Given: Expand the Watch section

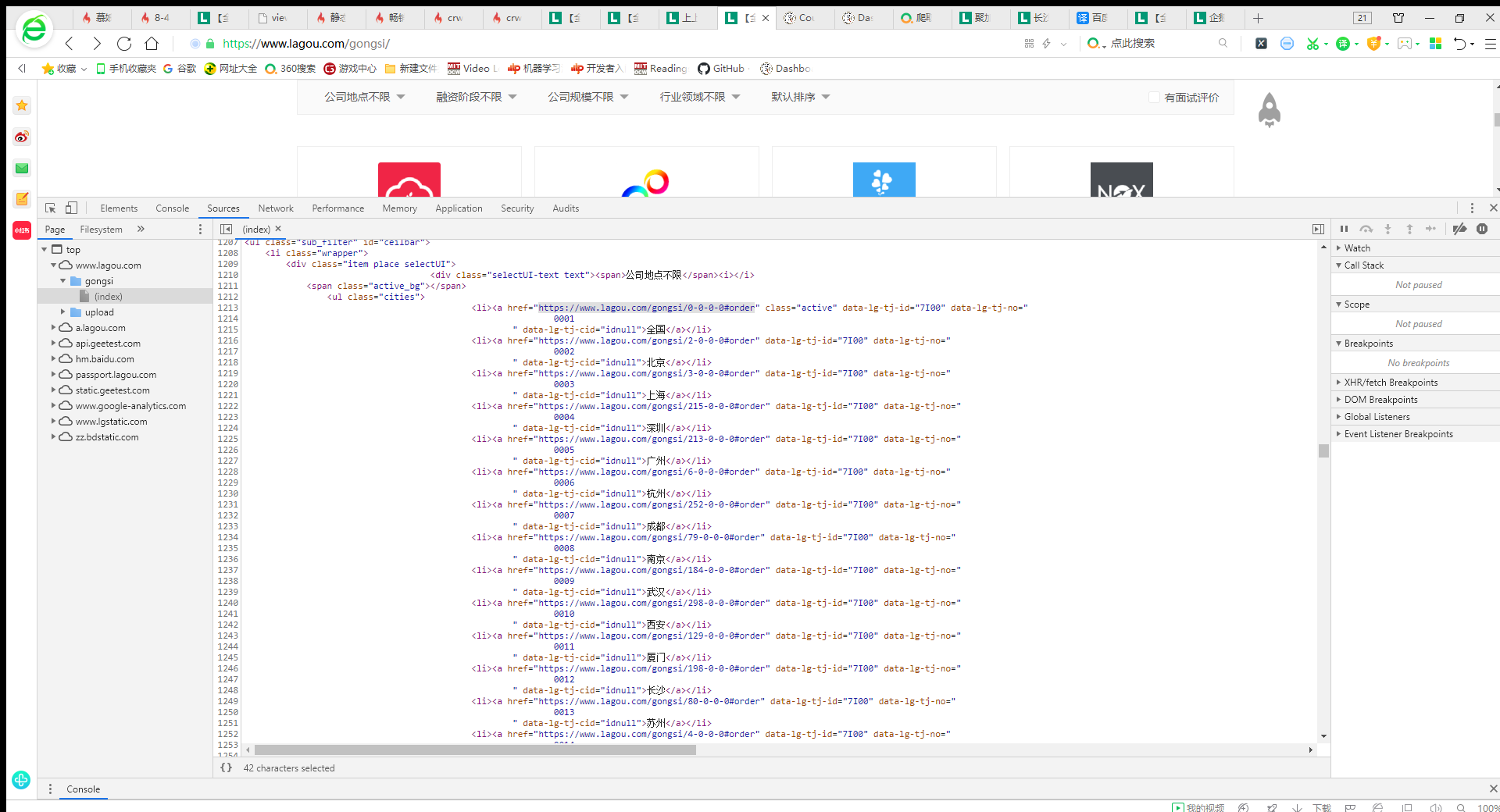Looking at the screenshot, I should (x=1338, y=248).
